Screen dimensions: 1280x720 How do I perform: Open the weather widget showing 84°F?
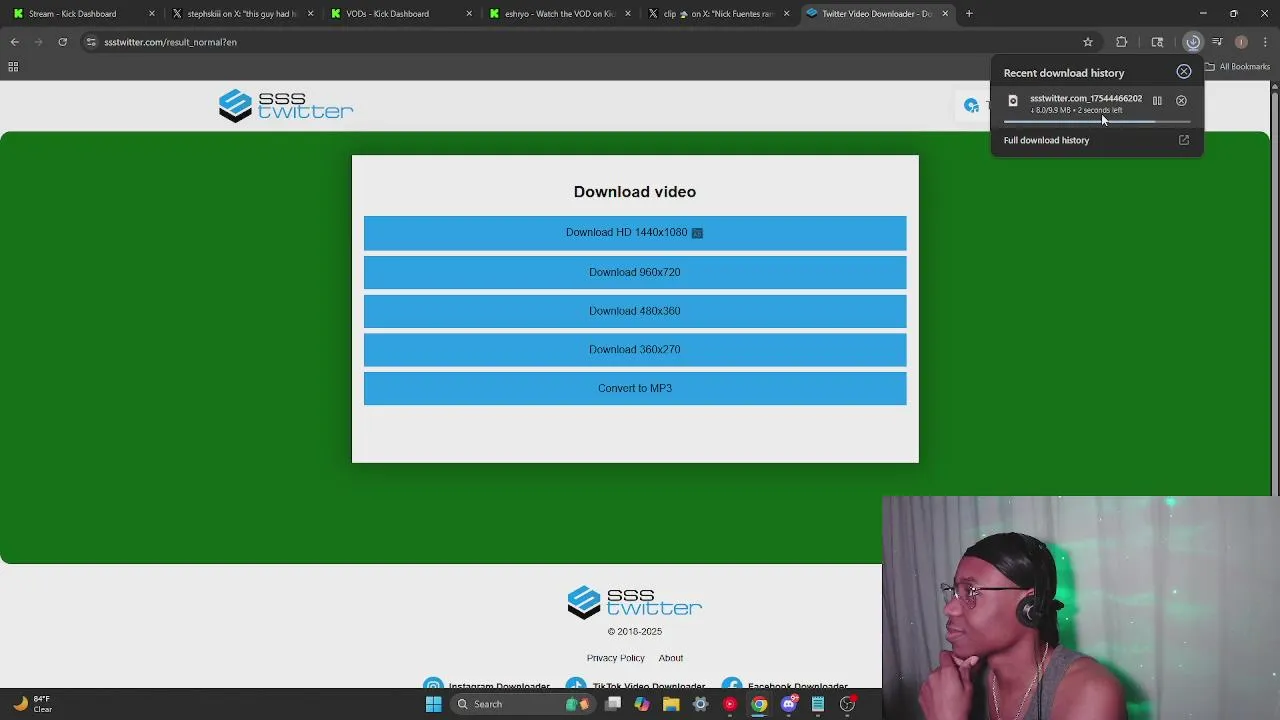pyautogui.click(x=31, y=704)
